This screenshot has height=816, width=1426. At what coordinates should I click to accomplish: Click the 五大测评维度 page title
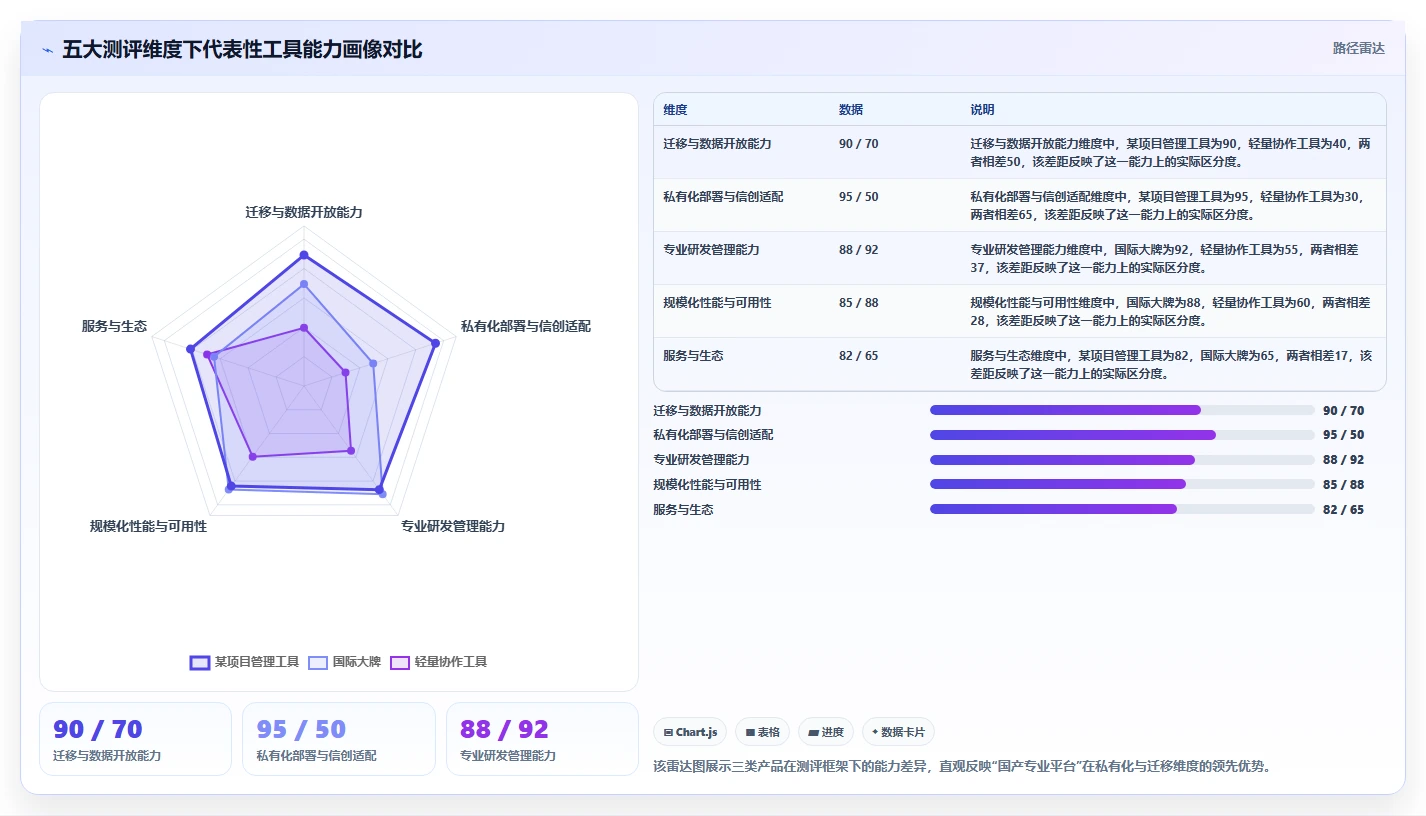point(242,49)
